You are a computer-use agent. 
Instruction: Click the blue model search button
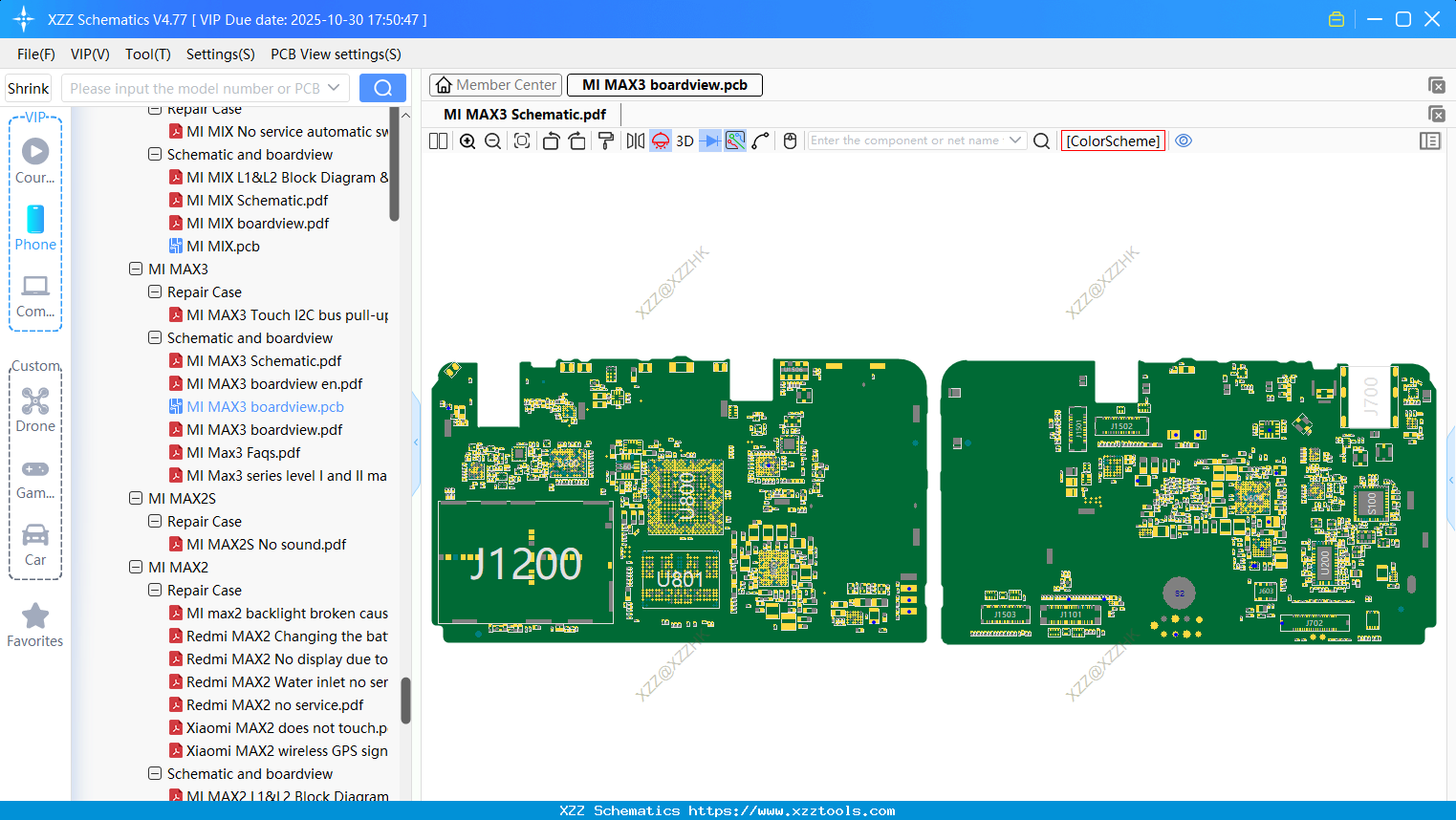[x=382, y=88]
